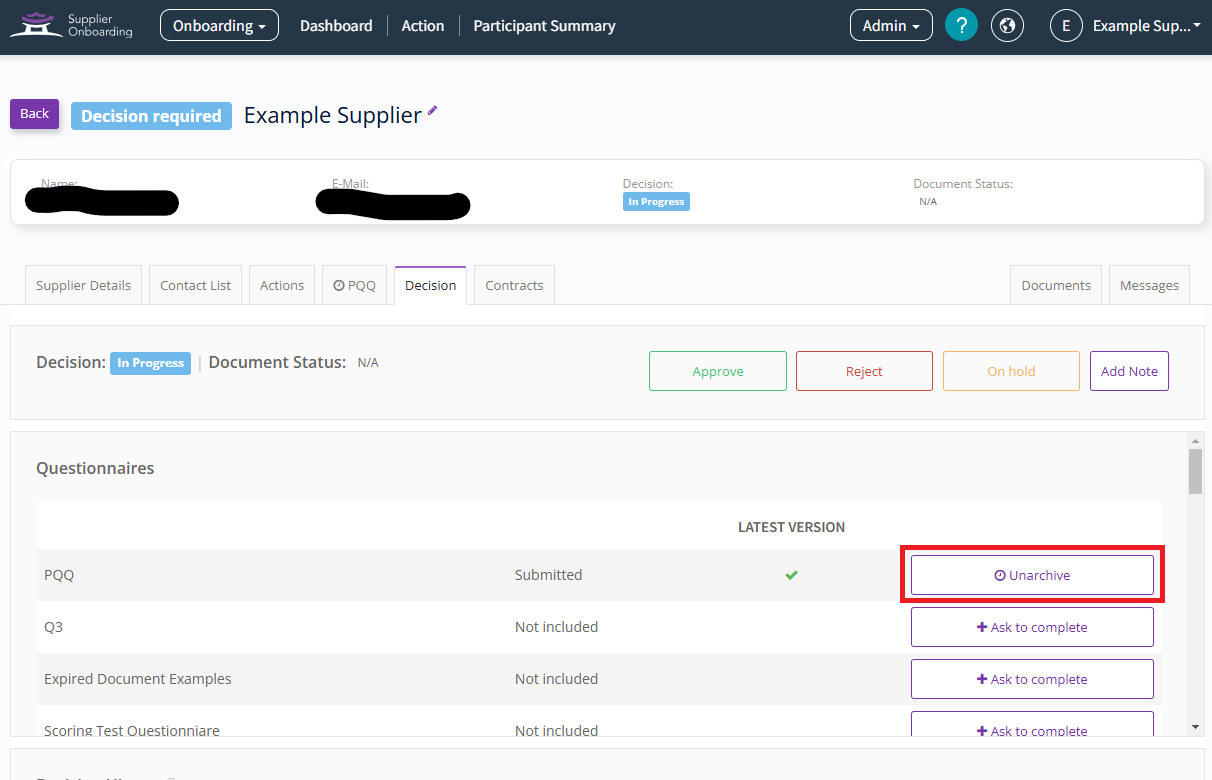Viewport: 1212px width, 780px height.
Task: Open Participant Summary page
Action: pos(544,25)
